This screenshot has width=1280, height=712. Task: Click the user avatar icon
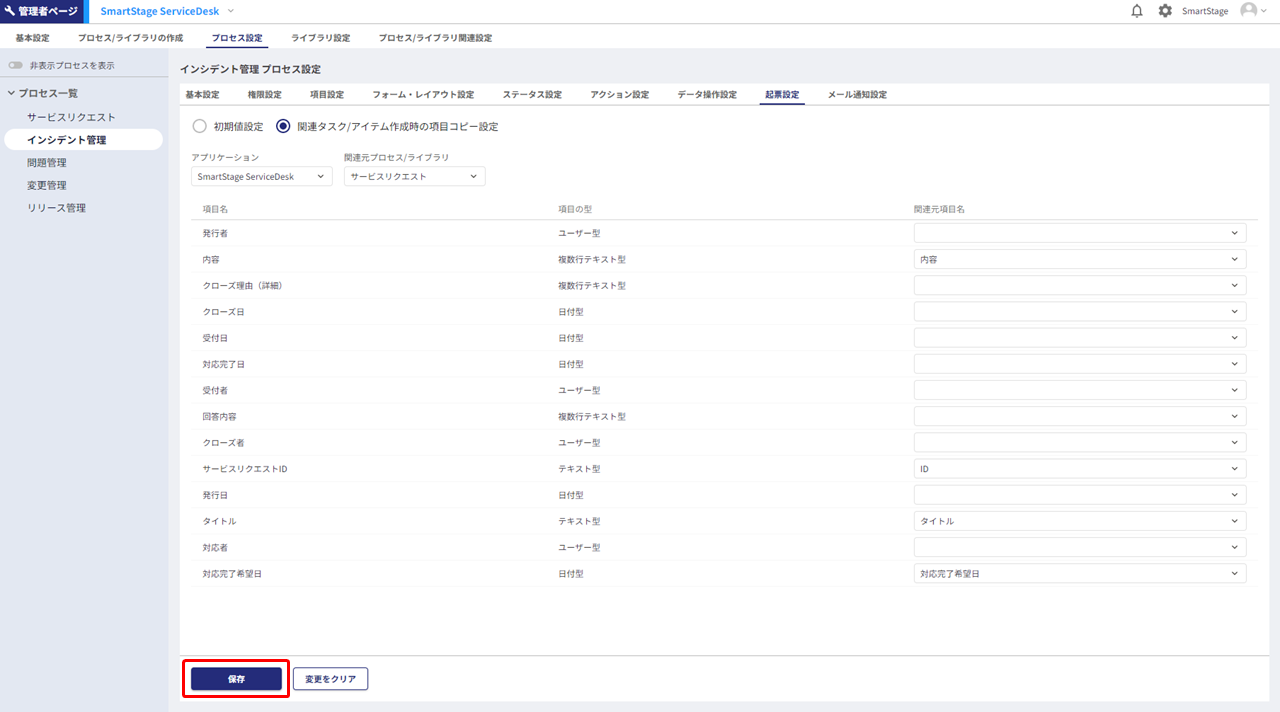click(1248, 11)
